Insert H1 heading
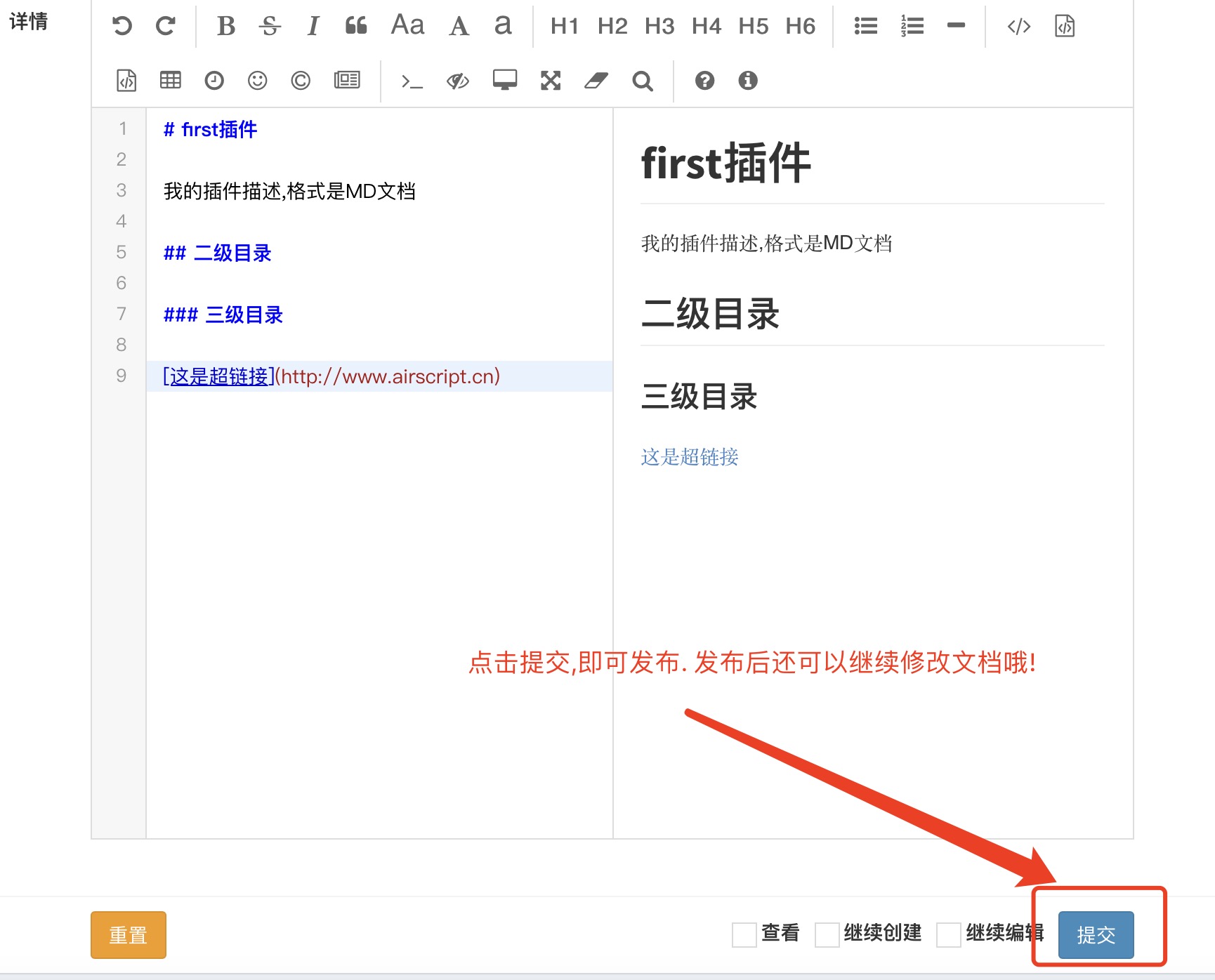1215x980 pixels. point(565,26)
